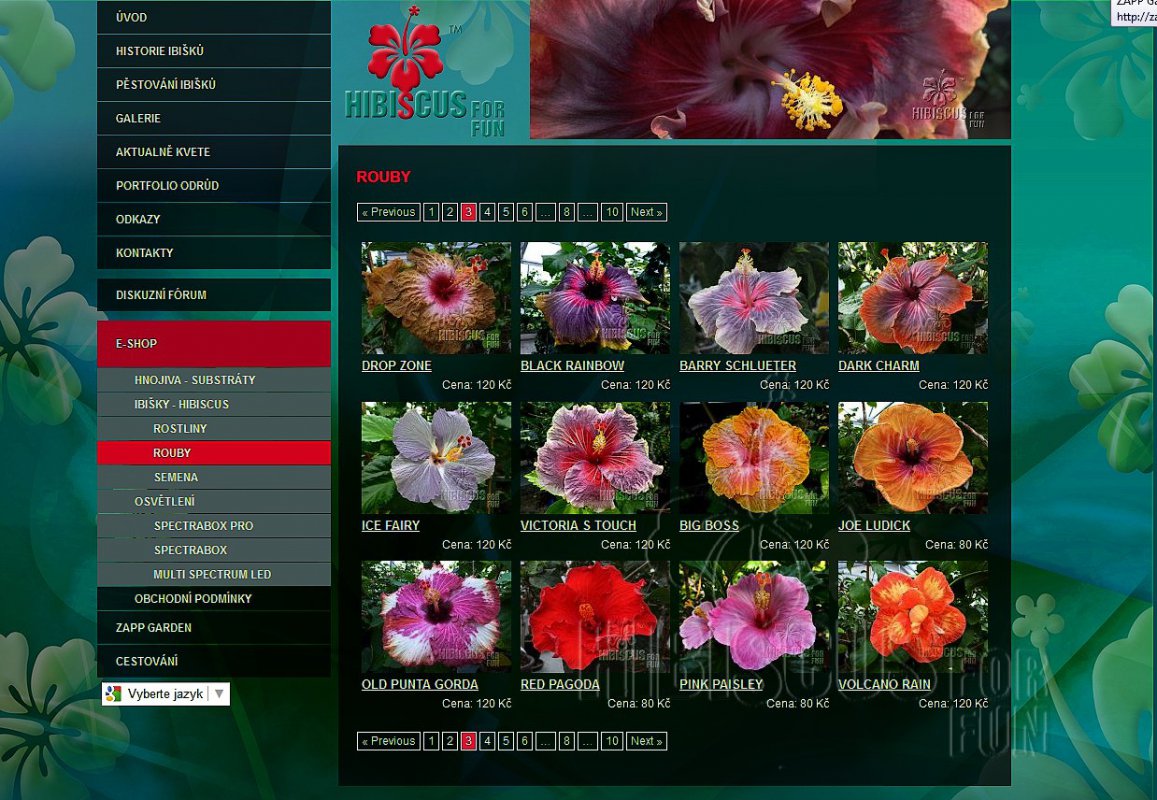Image resolution: width=1157 pixels, height=800 pixels.
Task: Open VOLCANO RAIN product thumbnail
Action: click(x=913, y=617)
